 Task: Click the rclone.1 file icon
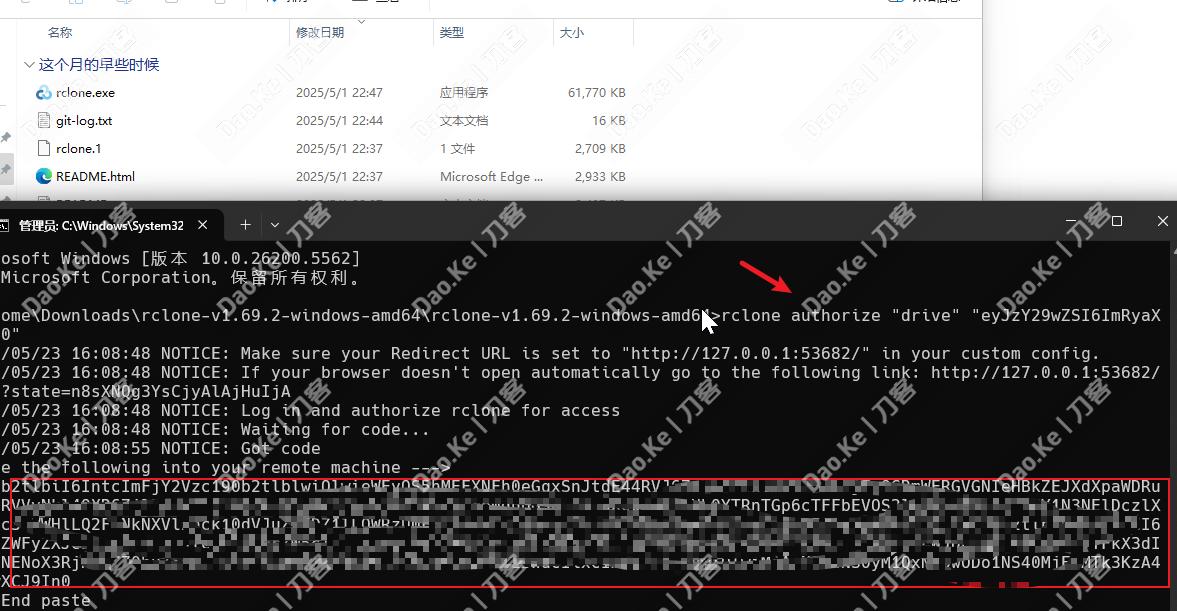pos(44,149)
